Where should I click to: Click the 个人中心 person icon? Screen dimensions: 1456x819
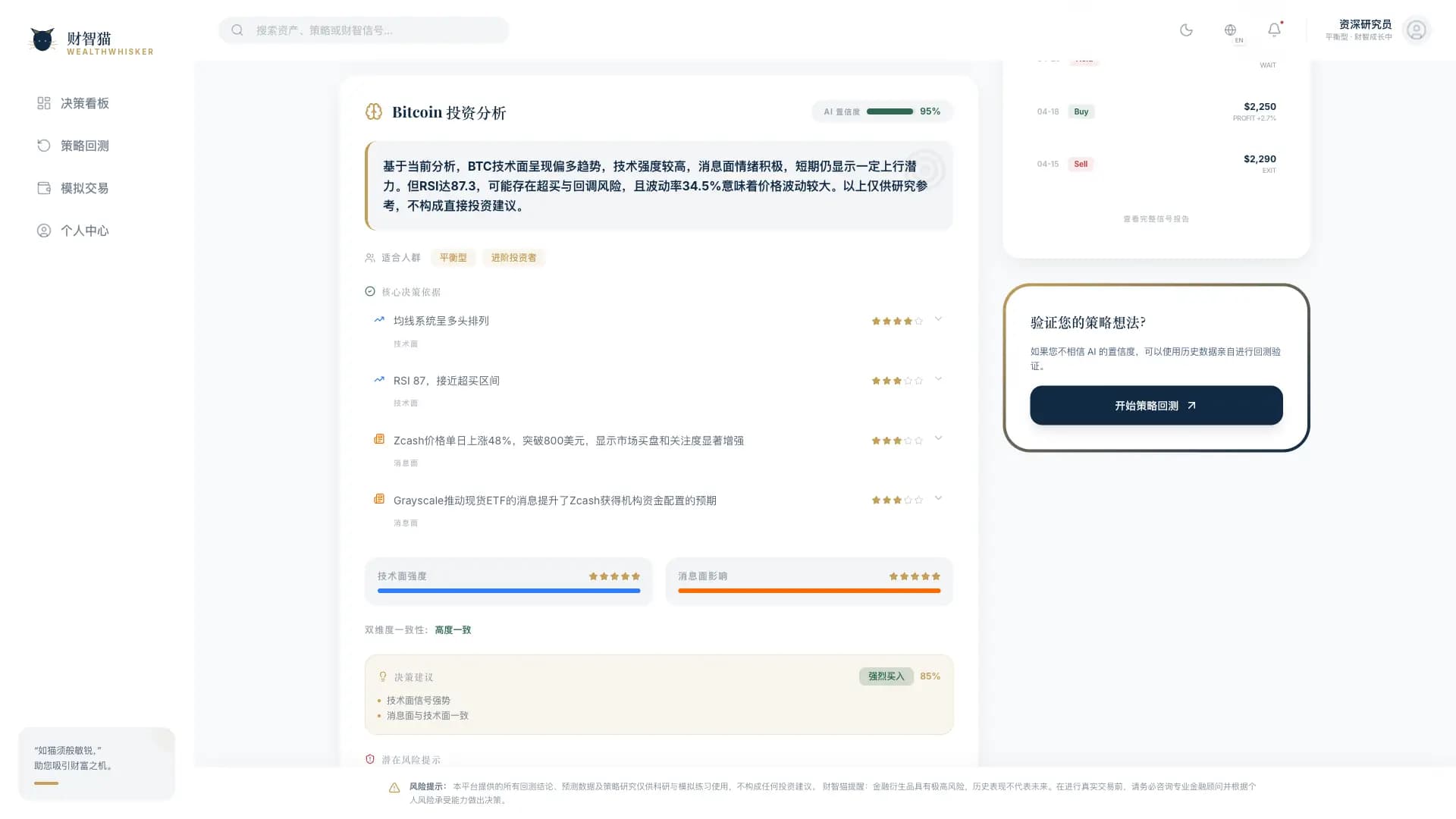[x=44, y=231]
